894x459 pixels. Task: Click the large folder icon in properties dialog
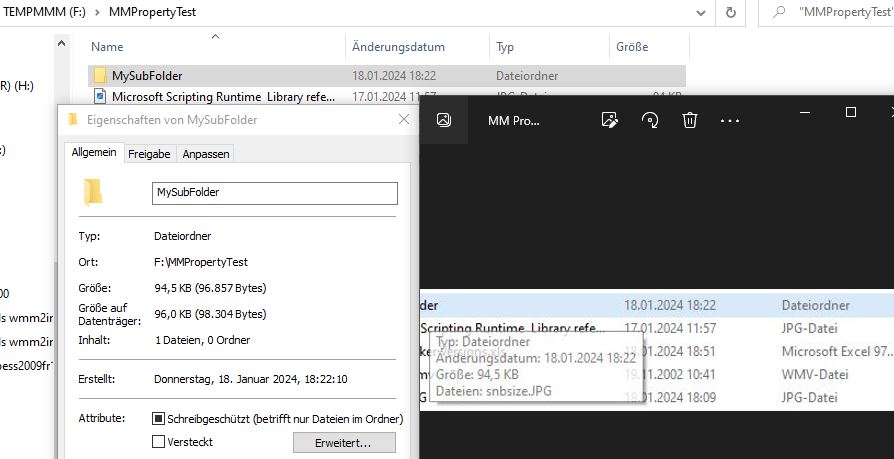coord(92,192)
